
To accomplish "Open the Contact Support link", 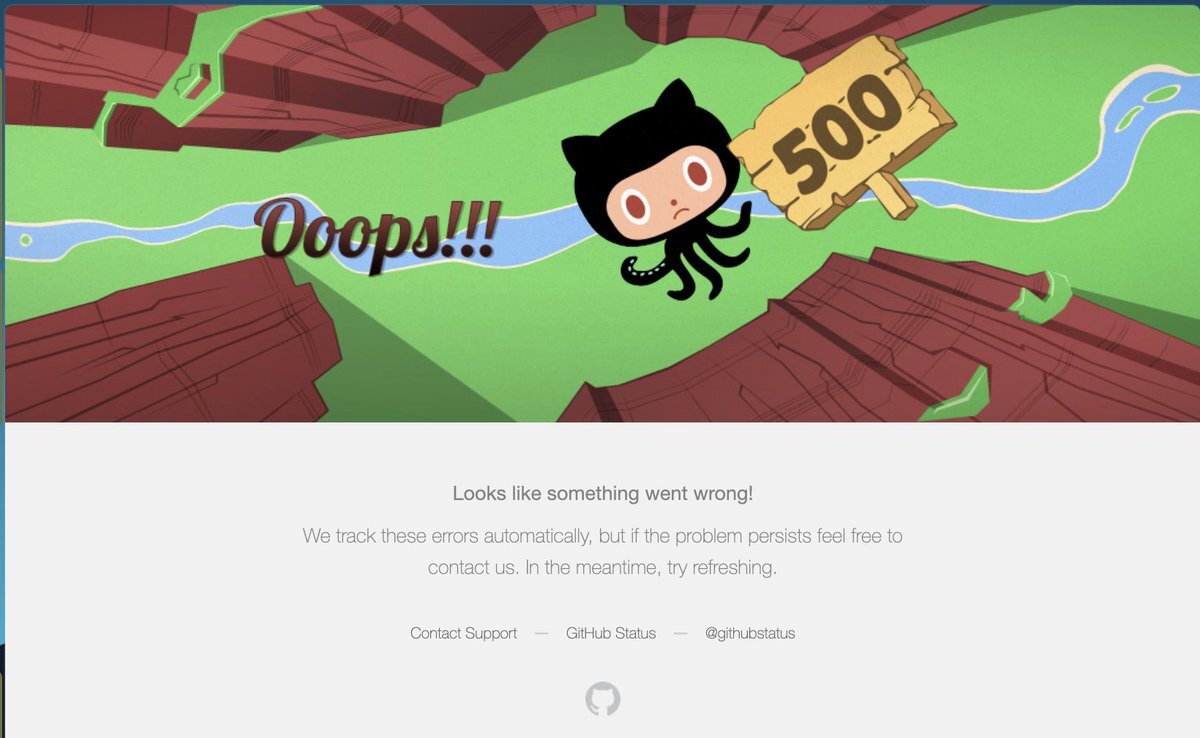I will tap(464, 633).
